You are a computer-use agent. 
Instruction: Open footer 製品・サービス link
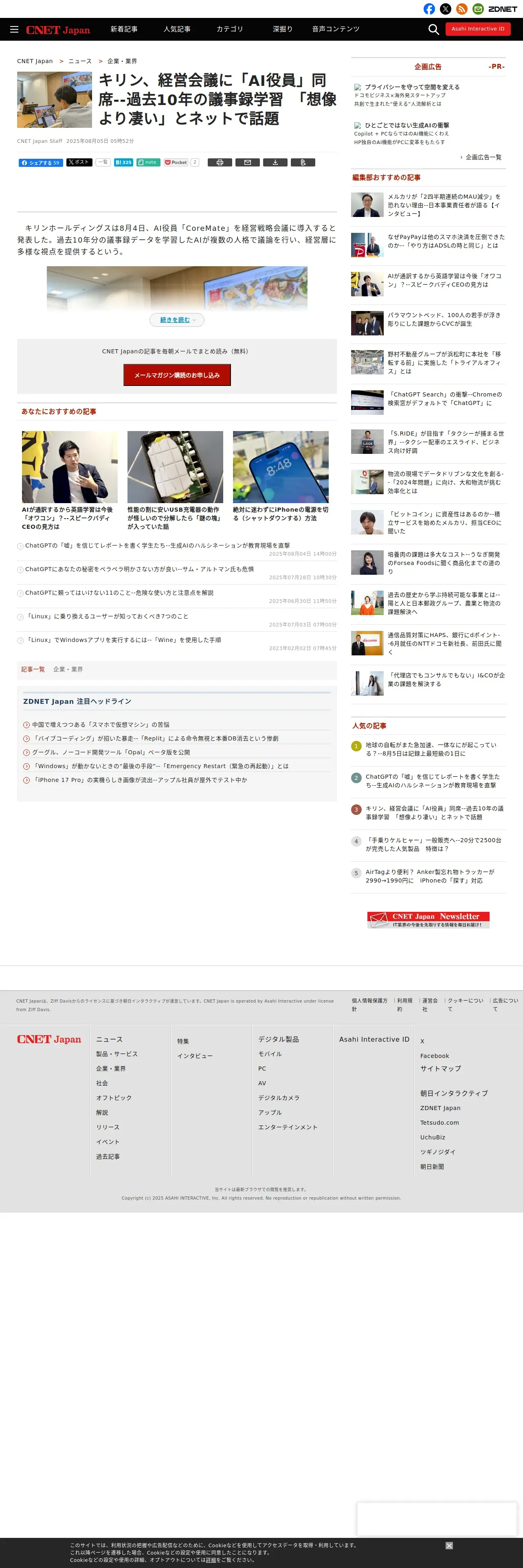click(x=117, y=1053)
